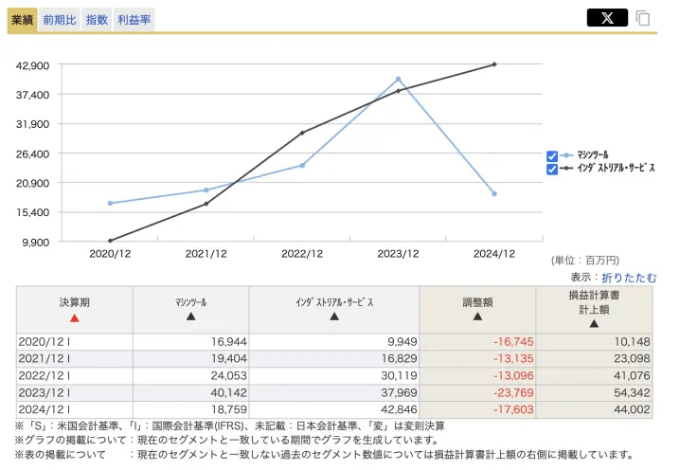The height and width of the screenshot is (470, 680).
Task: Share the chart via the X button
Action: tap(607, 17)
